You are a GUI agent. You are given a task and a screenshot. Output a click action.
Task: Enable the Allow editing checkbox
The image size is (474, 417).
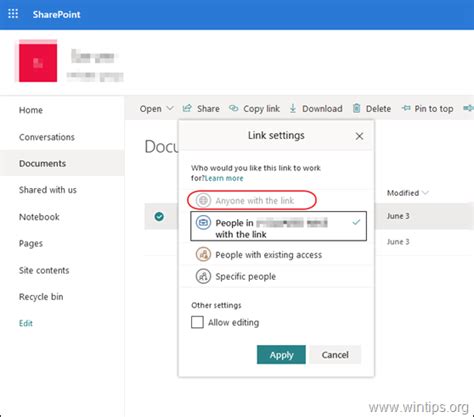[197, 322]
